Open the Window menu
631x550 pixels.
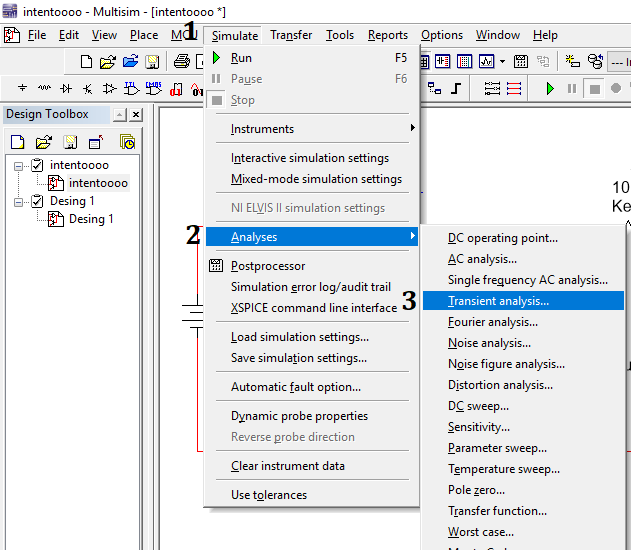click(x=498, y=35)
